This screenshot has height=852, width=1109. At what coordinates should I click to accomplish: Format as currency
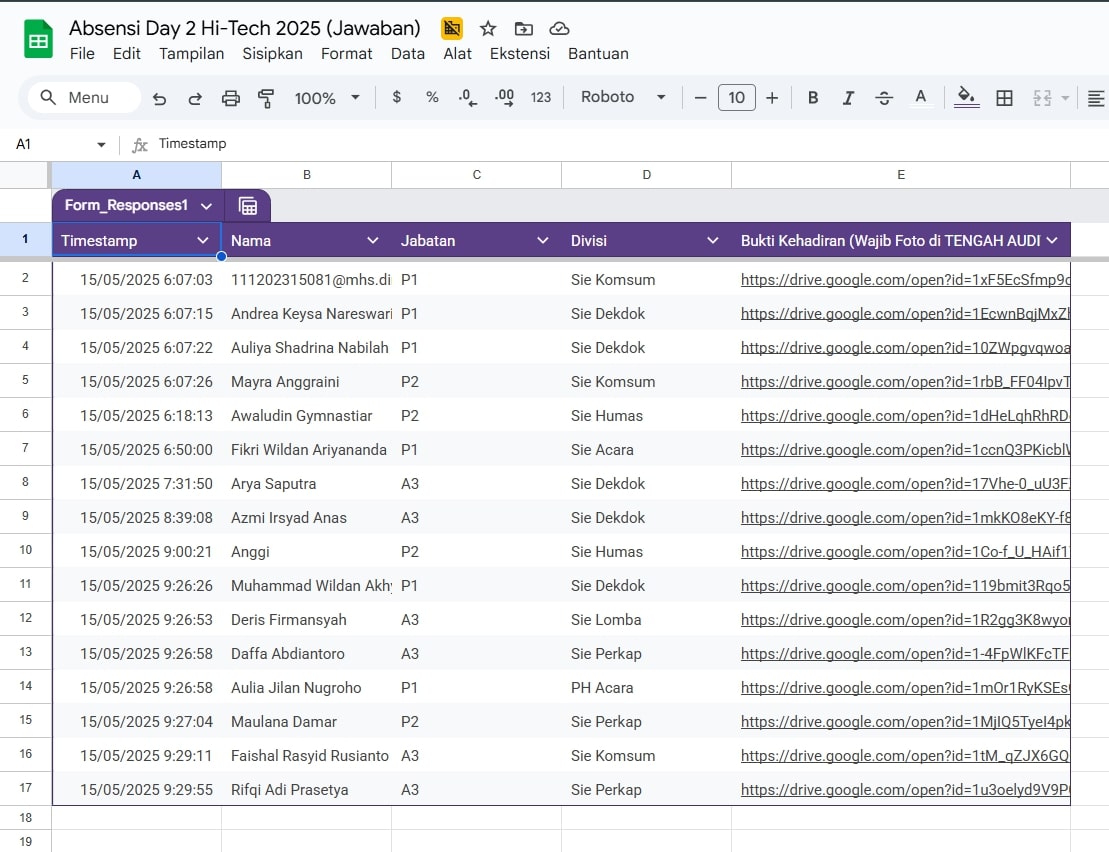pos(397,98)
